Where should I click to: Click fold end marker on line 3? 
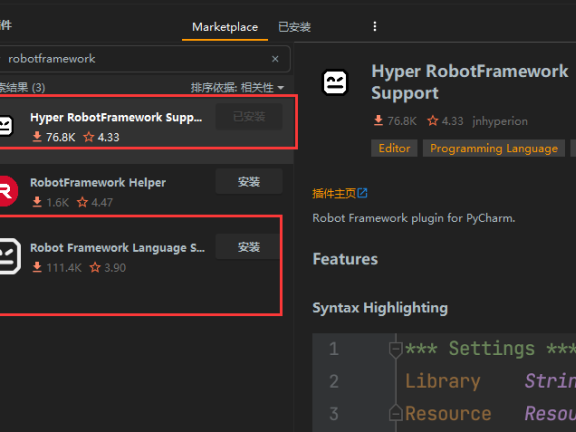click(395, 413)
